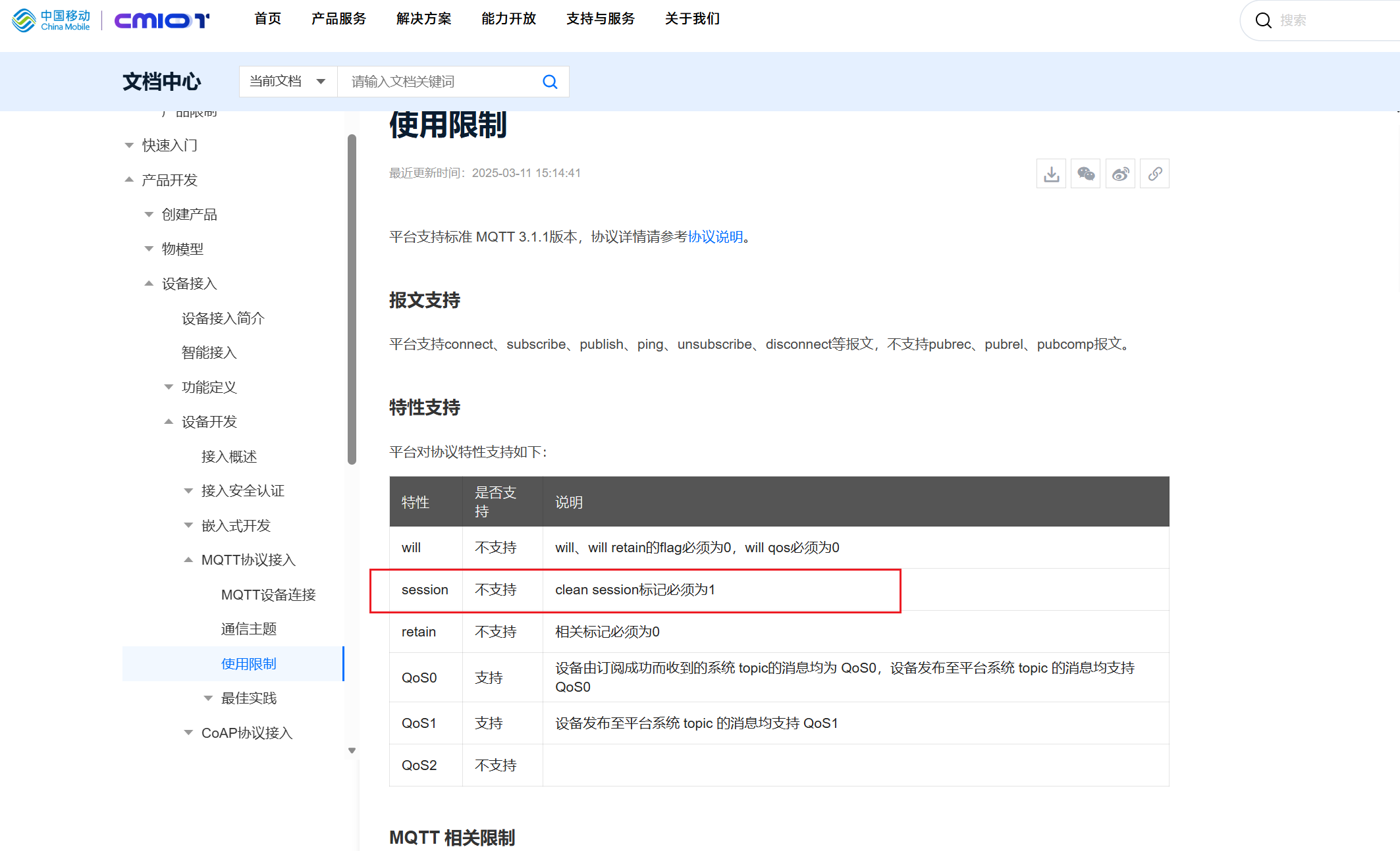This screenshot has width=1400, height=851.
Task: Click the China Mobile logo
Action: pyautogui.click(x=51, y=20)
